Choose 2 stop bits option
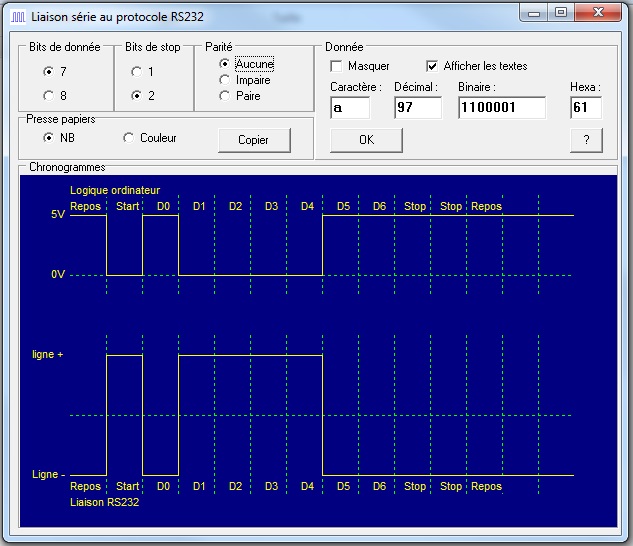Screen dimensions: 633x546 pyautogui.click(x=136, y=96)
